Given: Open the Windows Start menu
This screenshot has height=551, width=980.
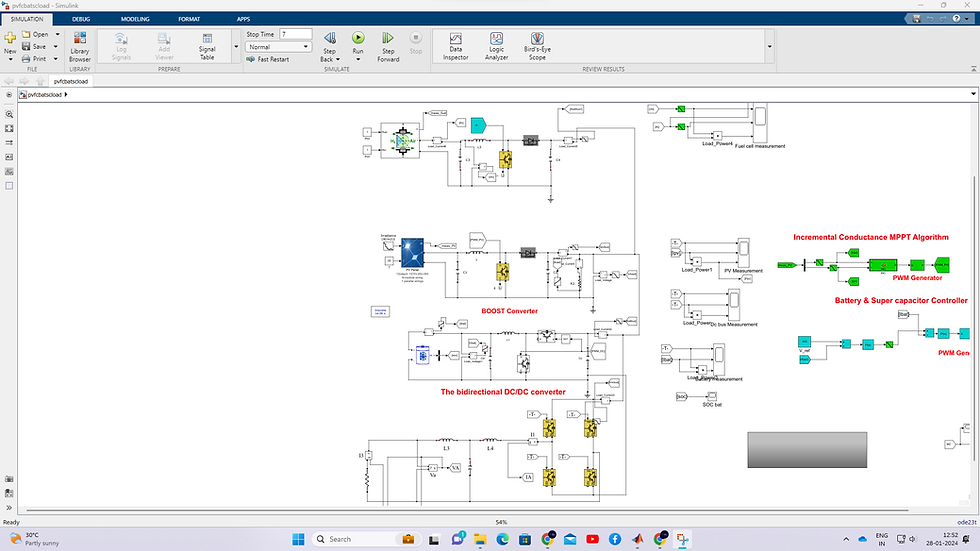Looking at the screenshot, I should click(298, 539).
